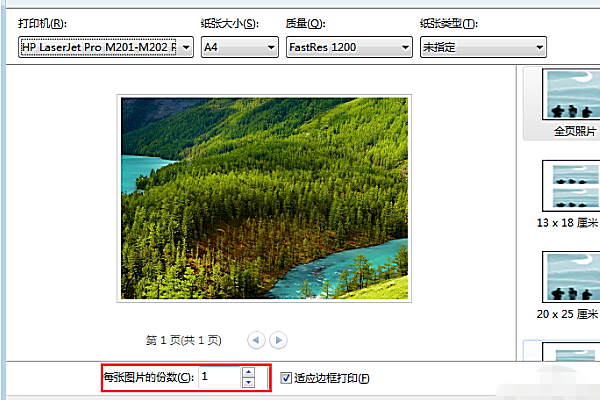
Task: Increase copies with up spinner arrow
Action: click(x=249, y=372)
